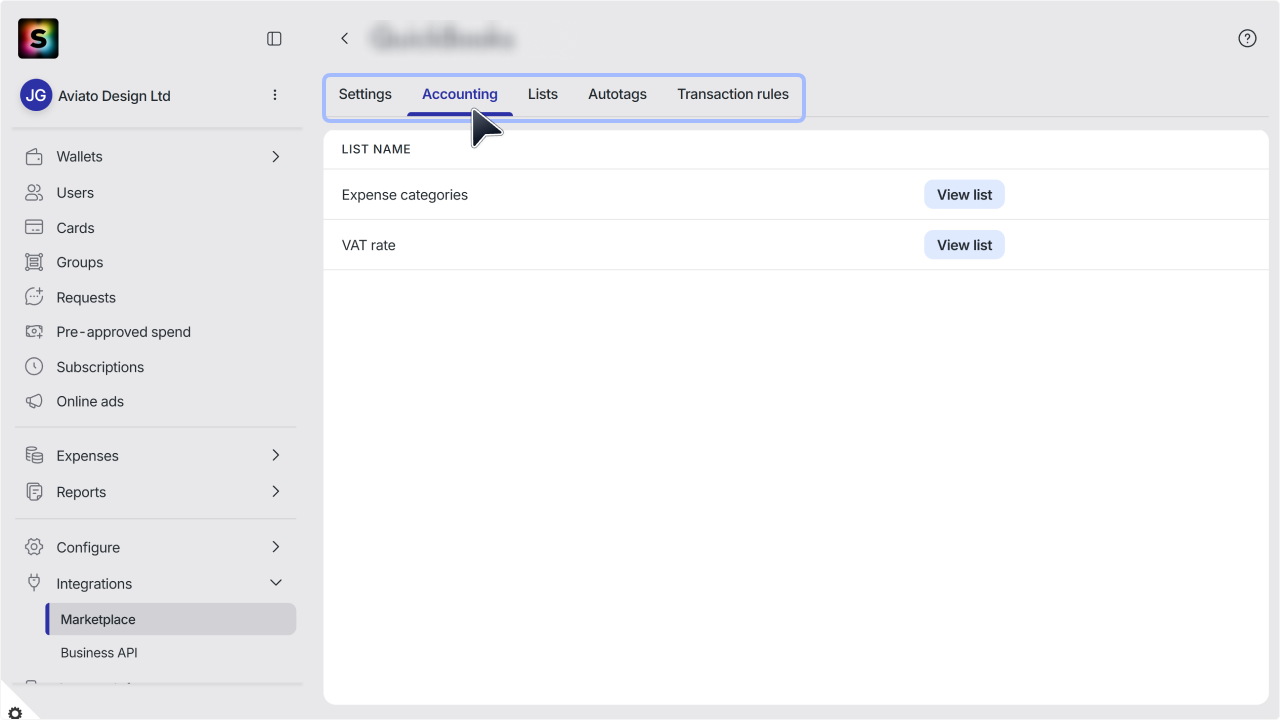The width and height of the screenshot is (1280, 720).
Task: Switch to the Settings tab
Action: coord(365,94)
